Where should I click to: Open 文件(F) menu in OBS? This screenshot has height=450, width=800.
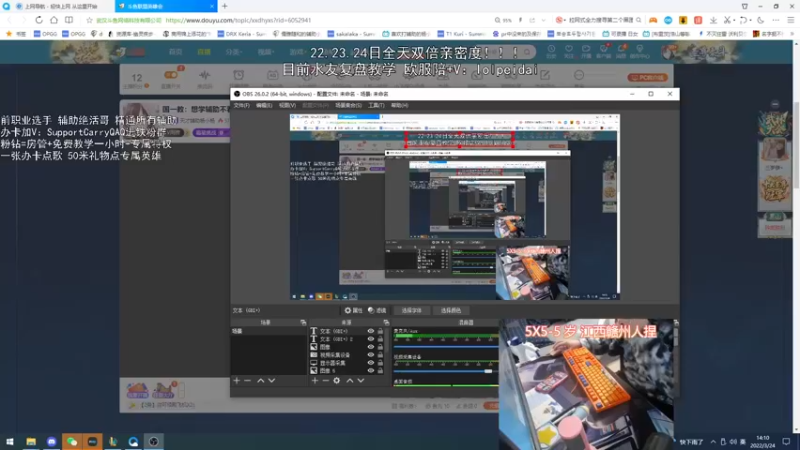click(x=241, y=105)
